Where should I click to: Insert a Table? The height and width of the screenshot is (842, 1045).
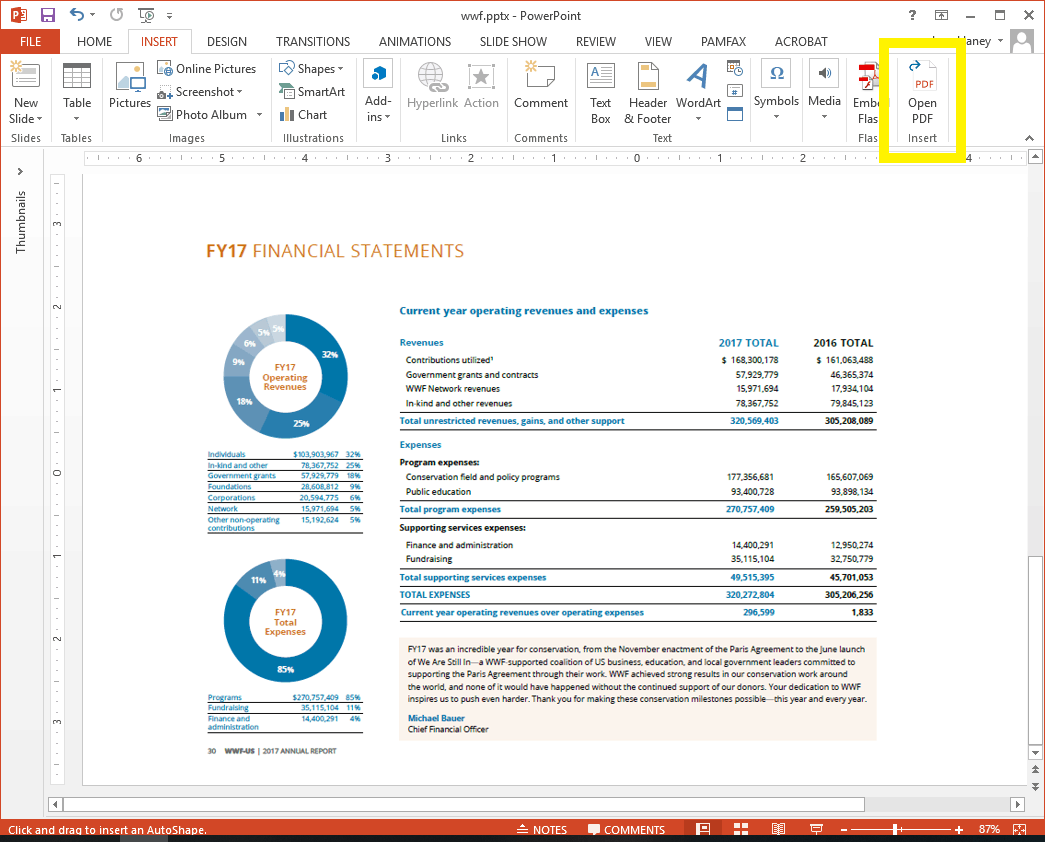coord(77,93)
